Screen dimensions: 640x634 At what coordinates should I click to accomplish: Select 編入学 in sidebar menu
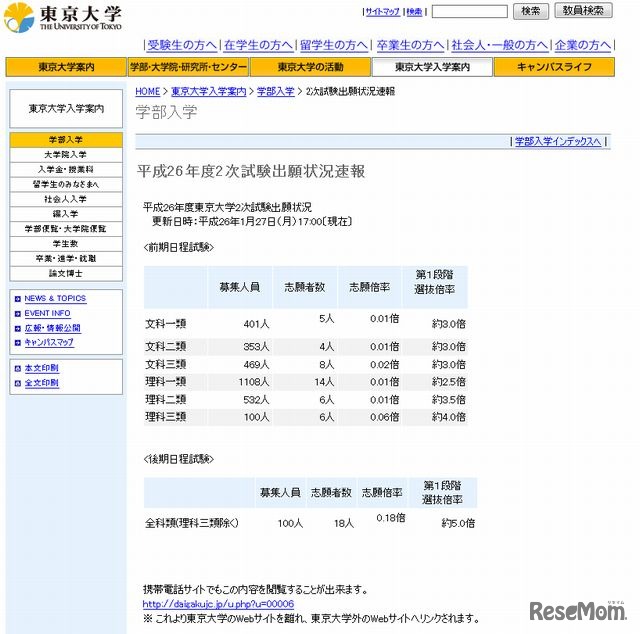[x=66, y=214]
